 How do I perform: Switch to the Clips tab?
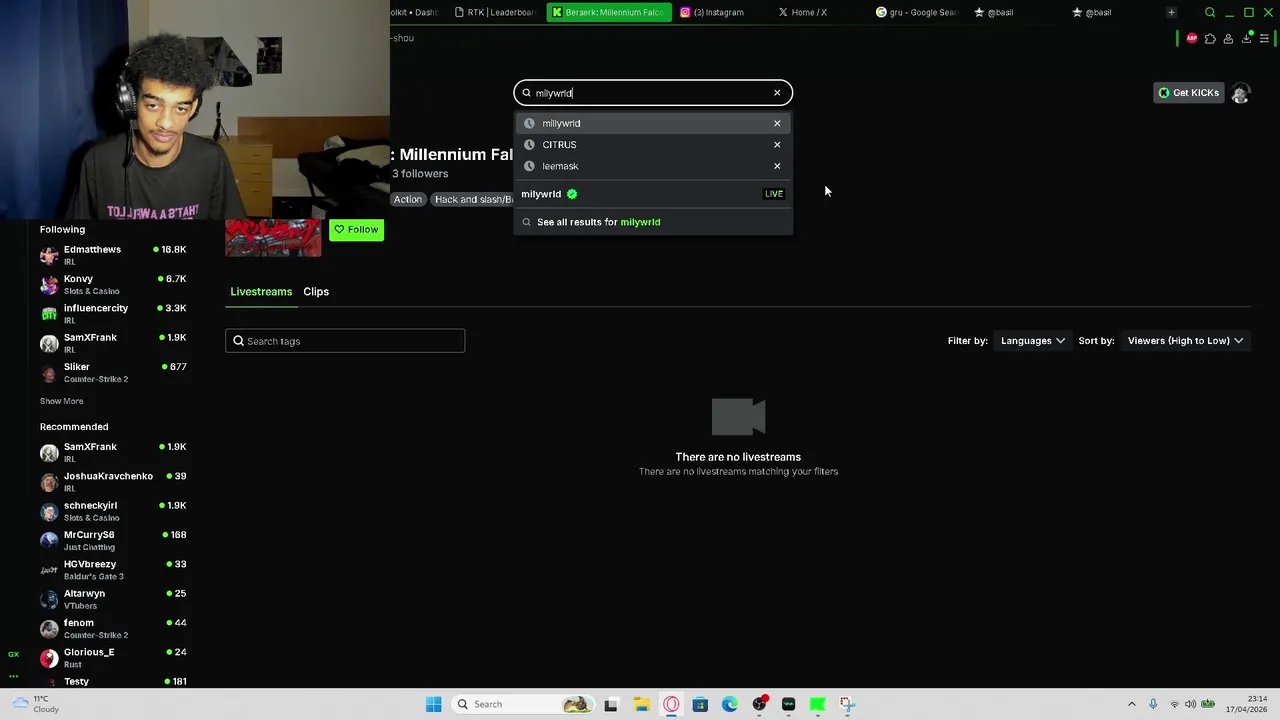[x=316, y=292]
